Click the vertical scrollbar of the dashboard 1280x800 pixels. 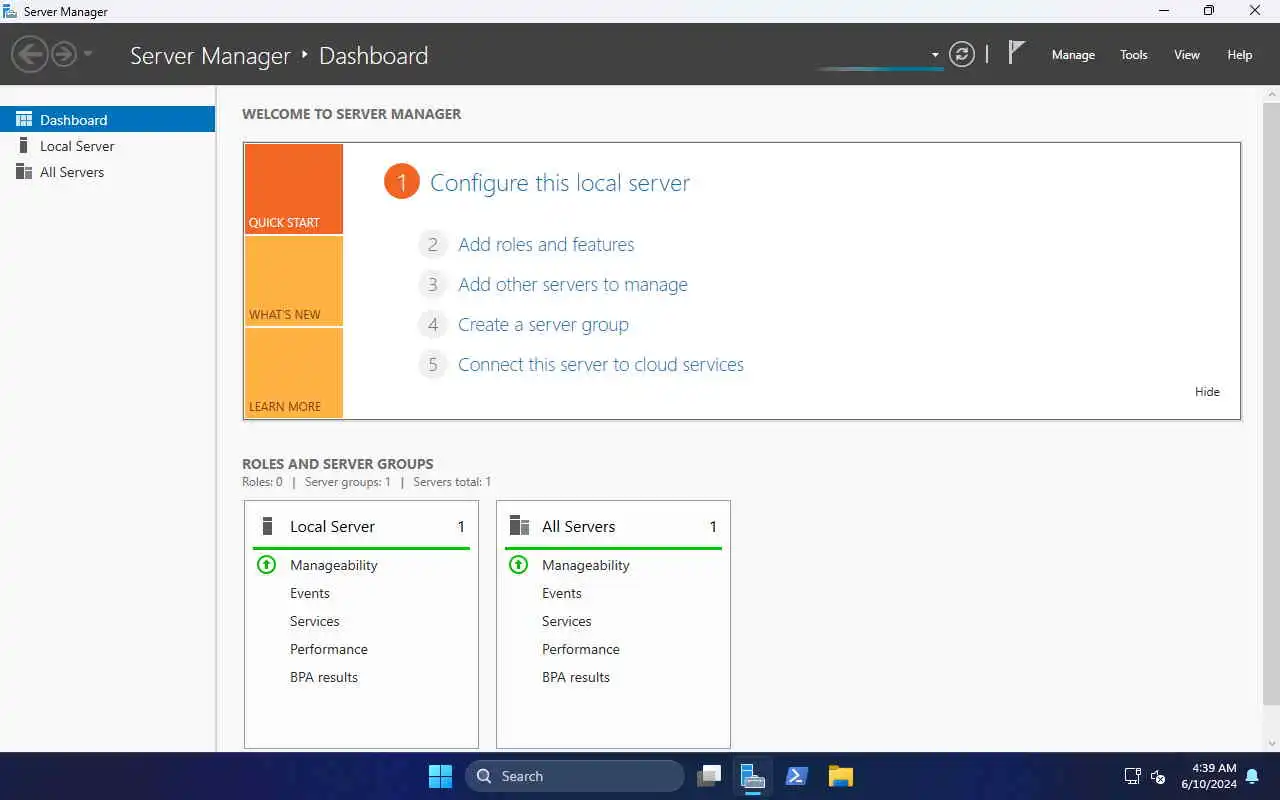1271,403
